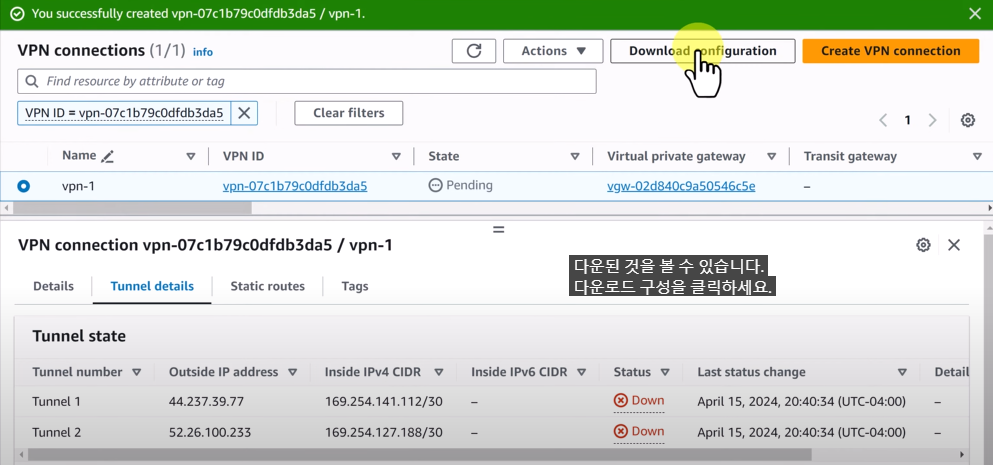This screenshot has height=465, width=993.
Task: Open the Tags tab
Action: 355,286
